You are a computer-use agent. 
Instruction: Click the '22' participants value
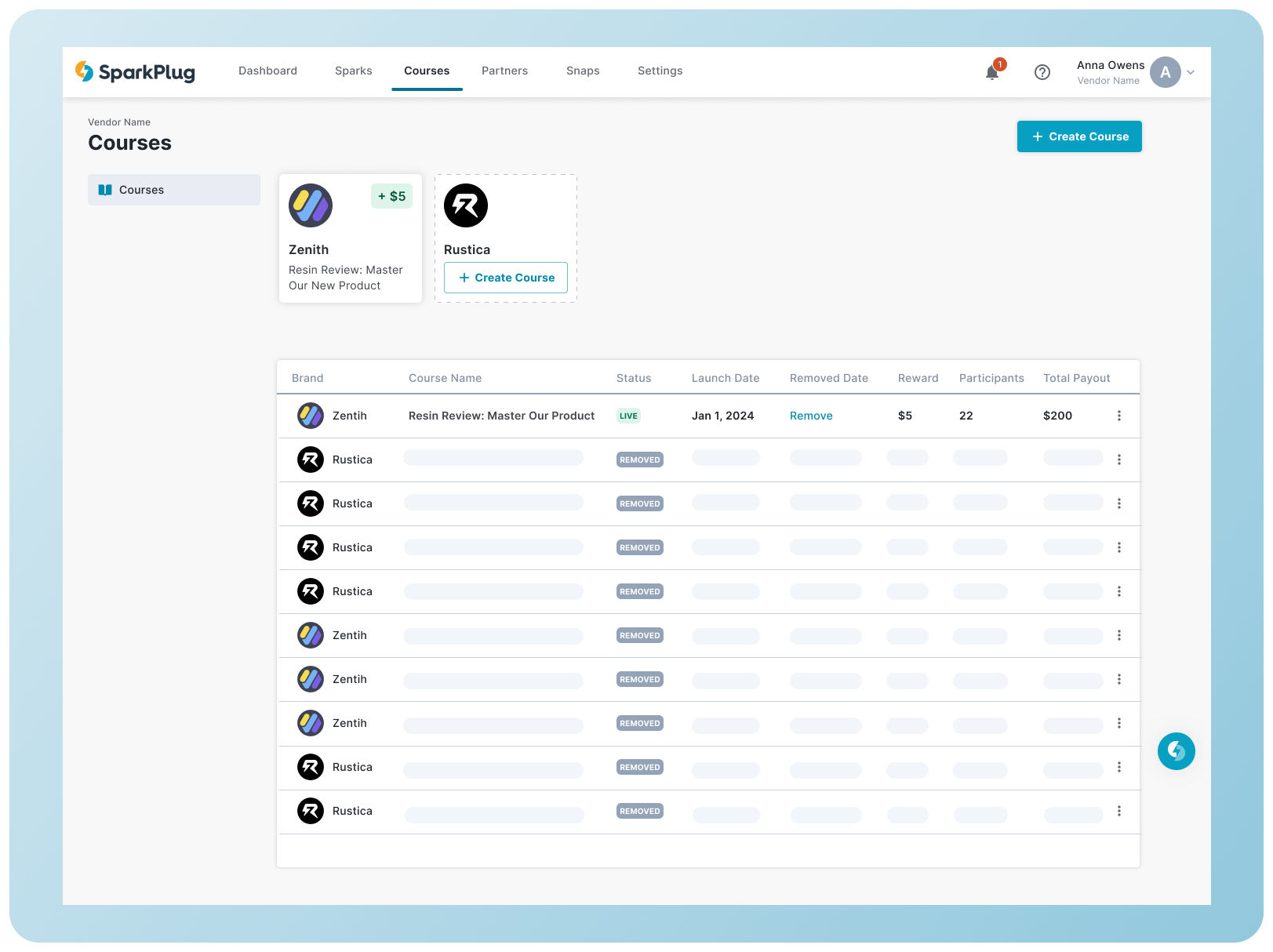click(x=966, y=416)
